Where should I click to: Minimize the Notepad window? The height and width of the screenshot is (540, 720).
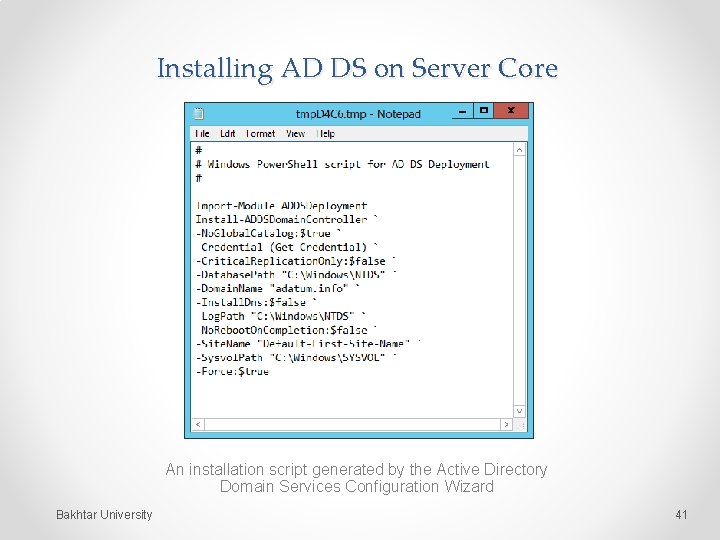(462, 111)
